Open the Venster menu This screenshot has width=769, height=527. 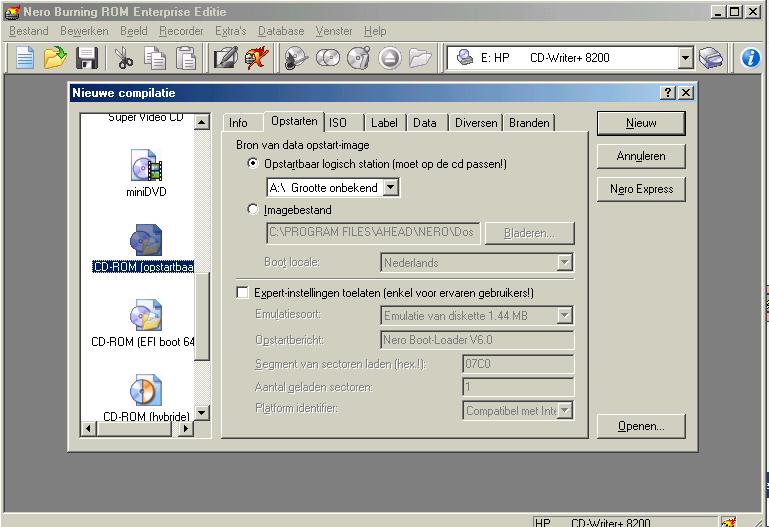[x=333, y=31]
